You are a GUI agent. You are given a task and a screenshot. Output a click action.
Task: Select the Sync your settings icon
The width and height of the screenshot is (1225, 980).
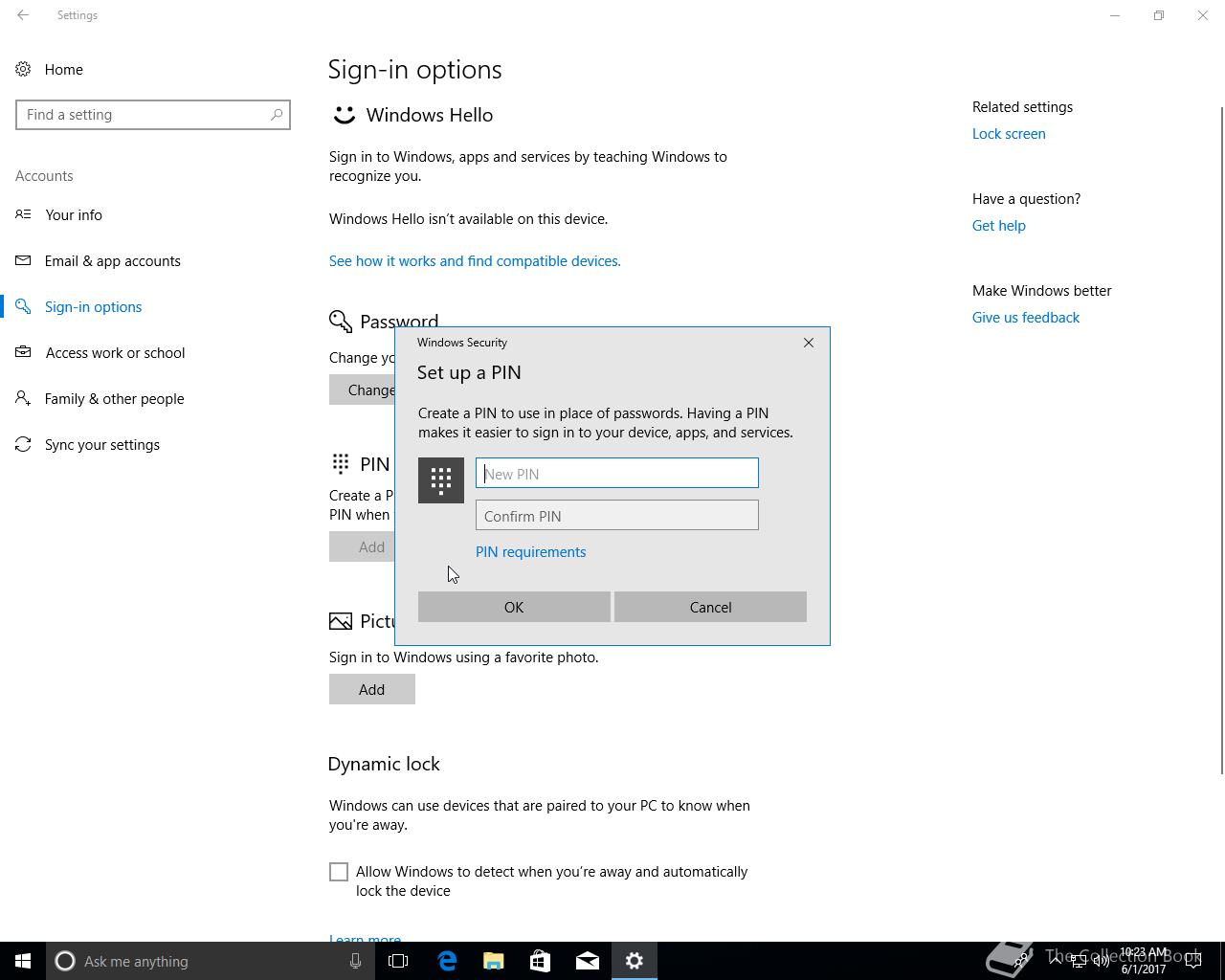pos(23,444)
